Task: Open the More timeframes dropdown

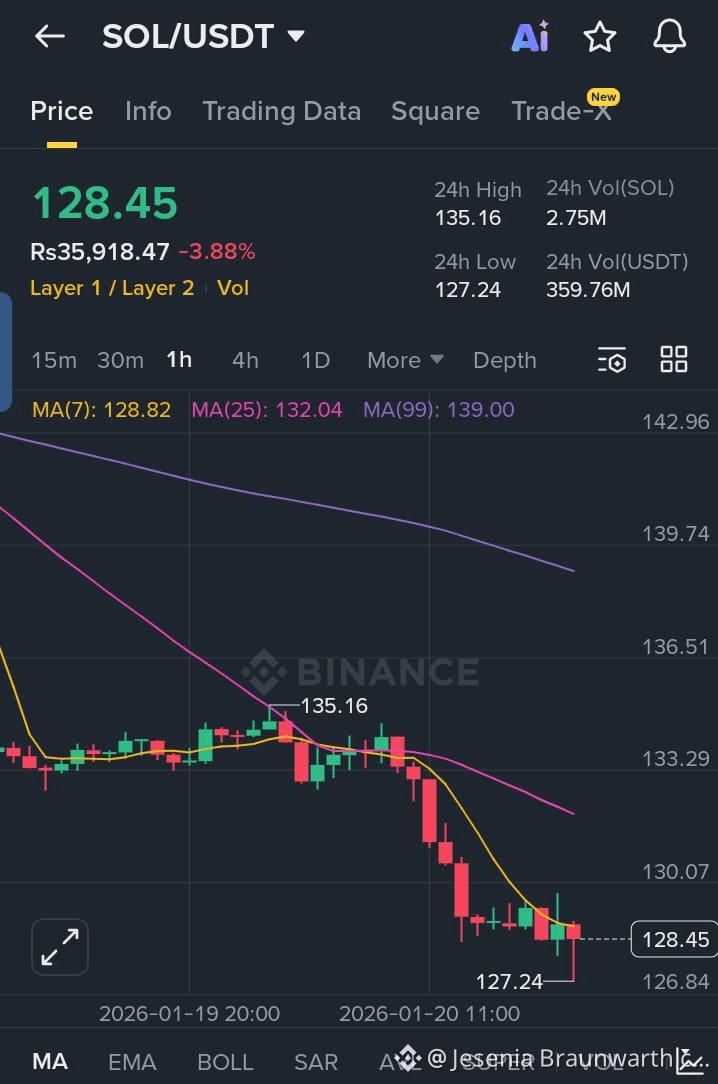Action: pos(405,360)
